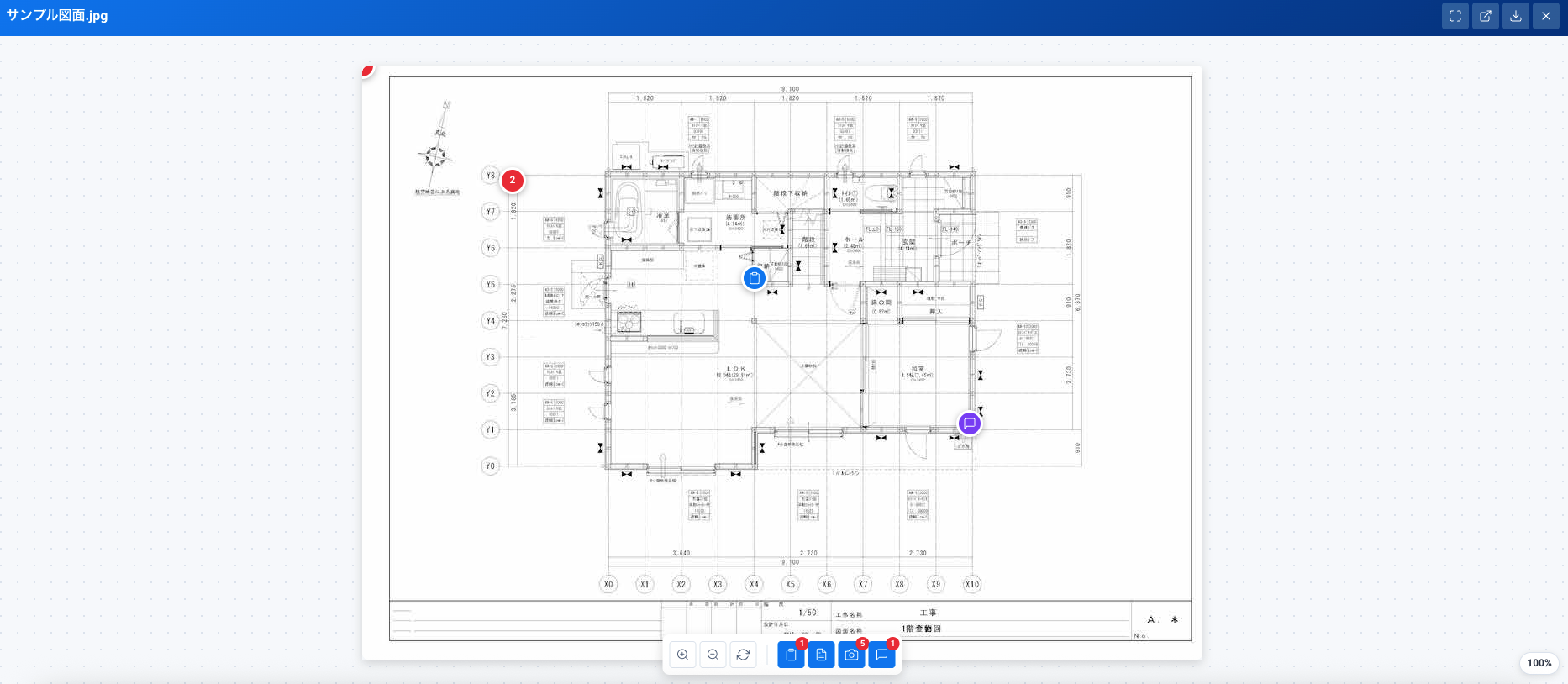Download サンプル図面.jpg
The height and width of the screenshot is (684, 1568).
(x=1516, y=16)
